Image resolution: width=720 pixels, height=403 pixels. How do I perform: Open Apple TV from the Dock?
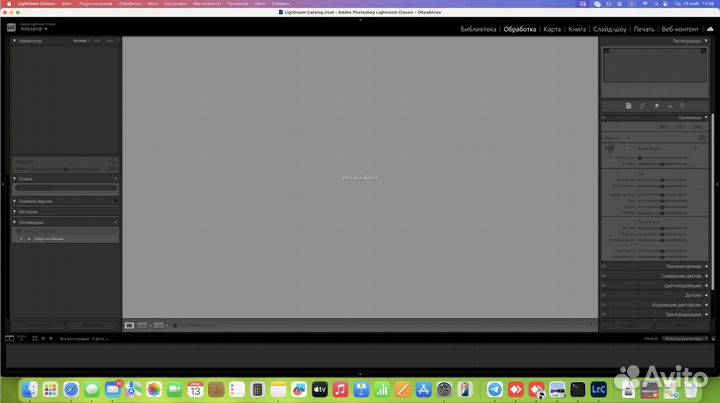pyautogui.click(x=320, y=390)
